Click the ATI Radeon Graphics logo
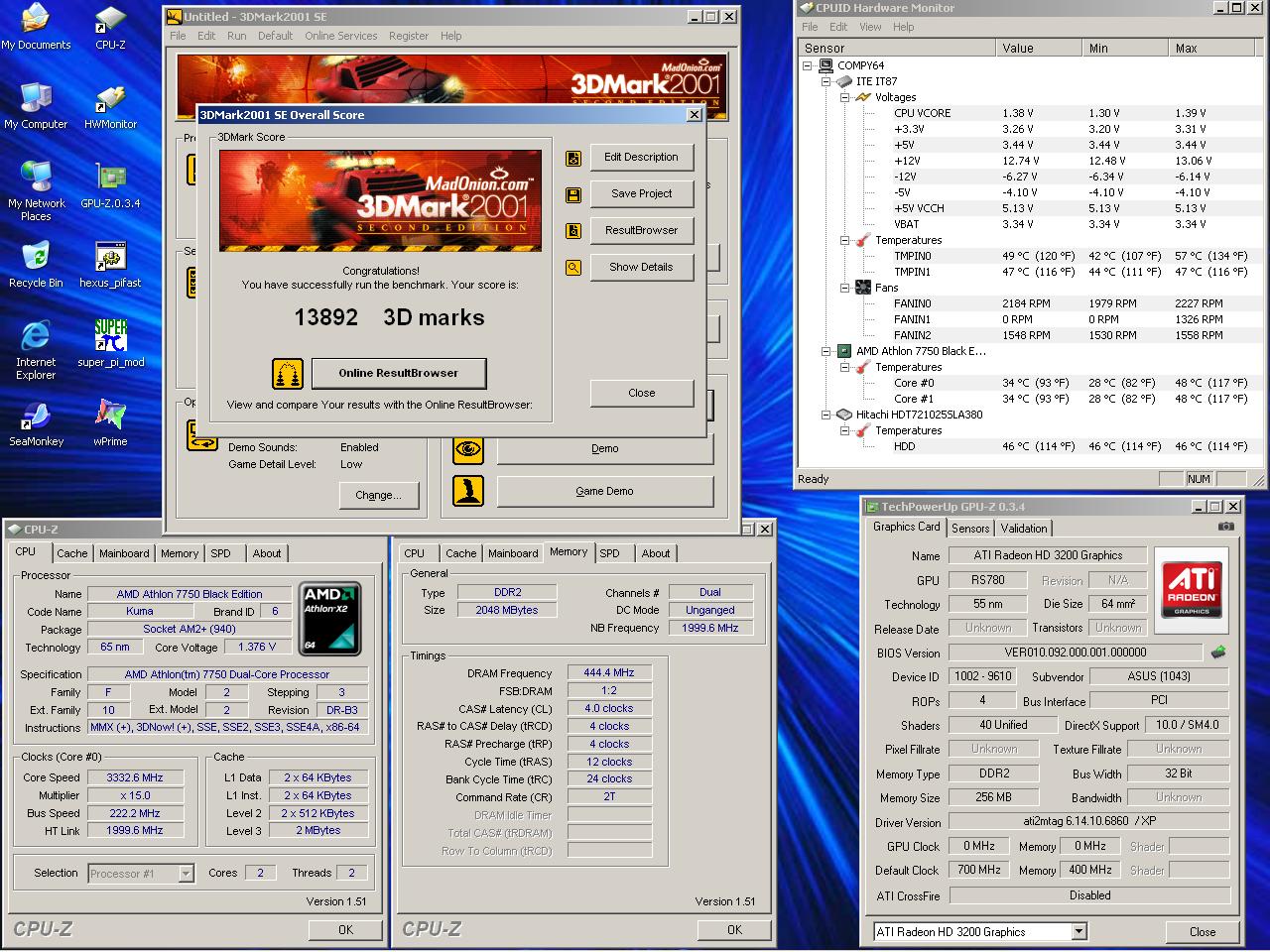The height and width of the screenshot is (952, 1270). point(1192,591)
